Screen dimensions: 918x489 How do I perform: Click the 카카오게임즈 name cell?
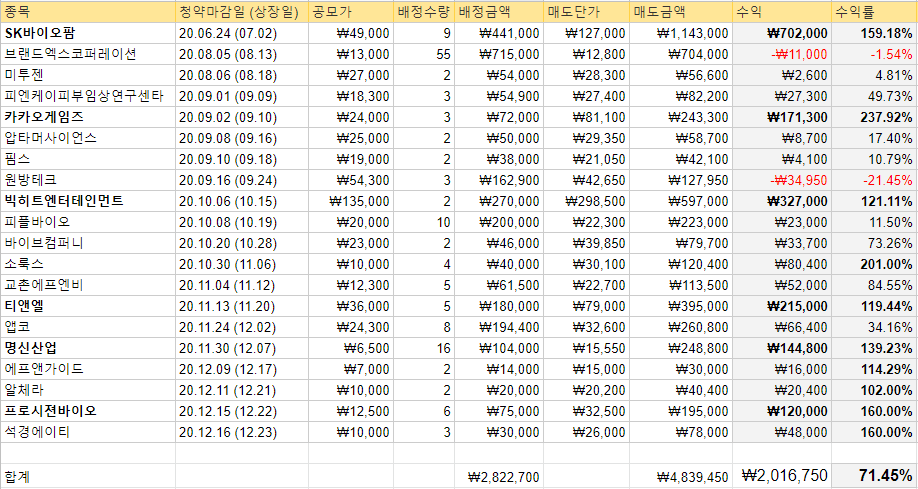[x=88, y=117]
